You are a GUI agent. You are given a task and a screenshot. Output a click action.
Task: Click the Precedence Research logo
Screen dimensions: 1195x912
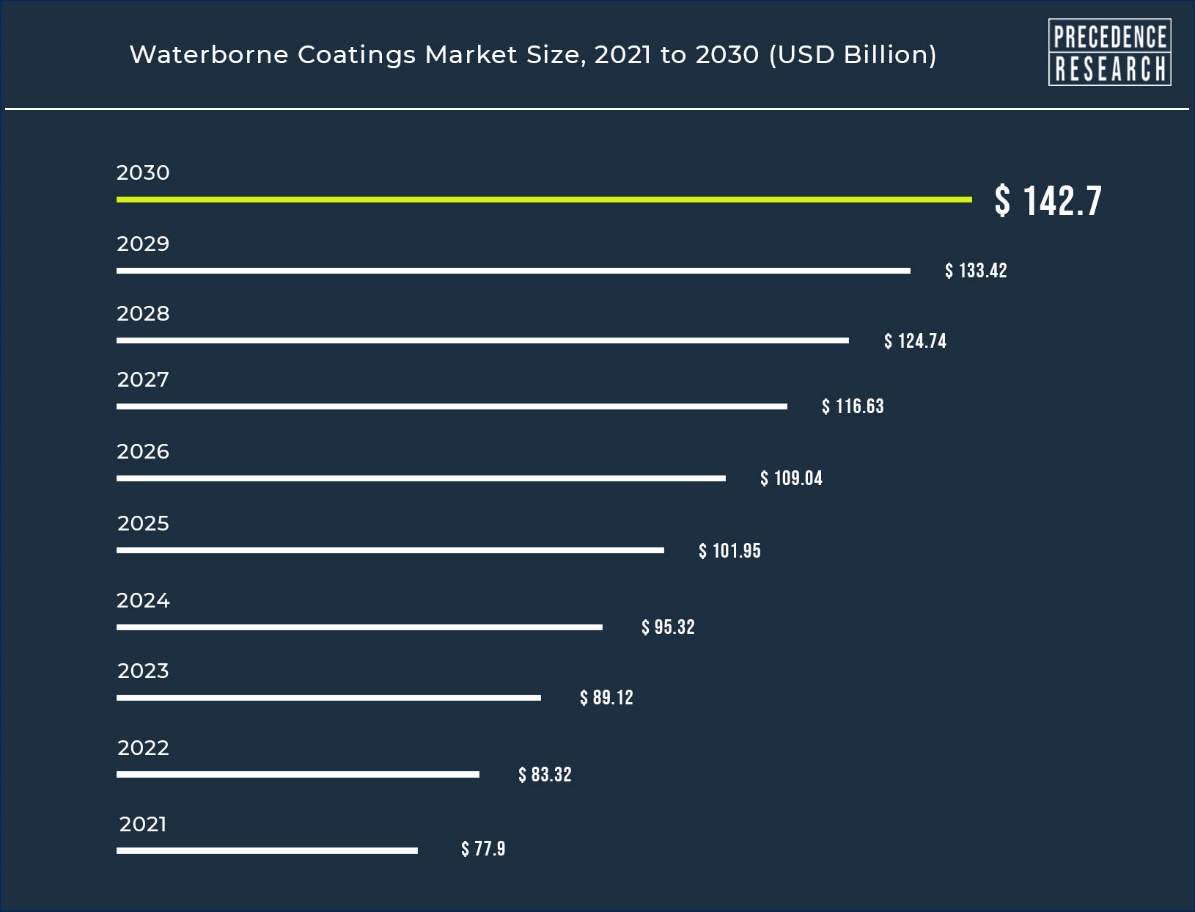pyautogui.click(x=1109, y=53)
